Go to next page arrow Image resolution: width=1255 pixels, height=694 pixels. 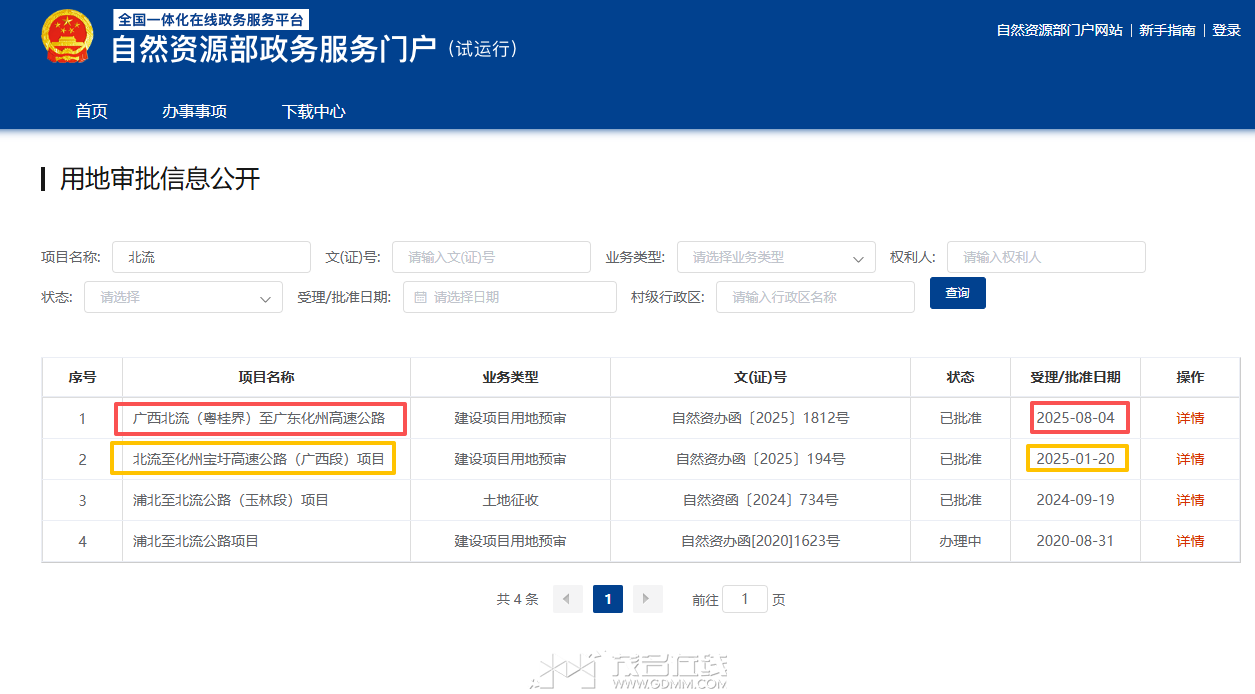pyautogui.click(x=648, y=599)
